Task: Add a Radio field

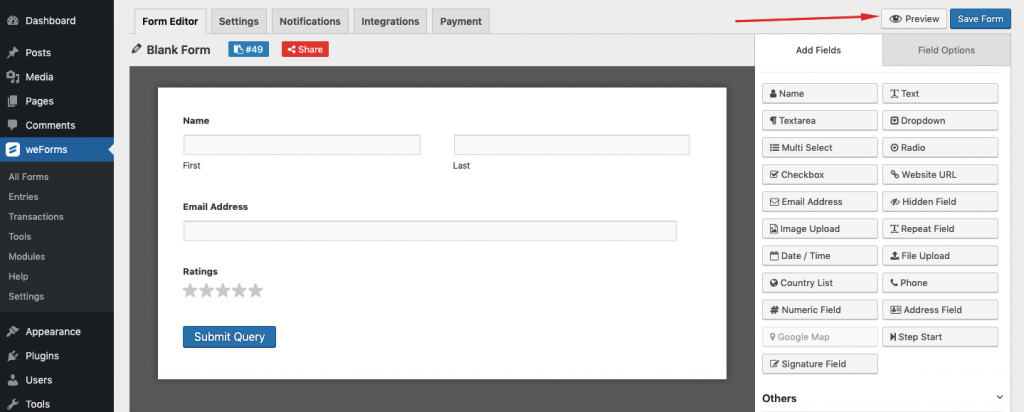Action: pos(940,148)
